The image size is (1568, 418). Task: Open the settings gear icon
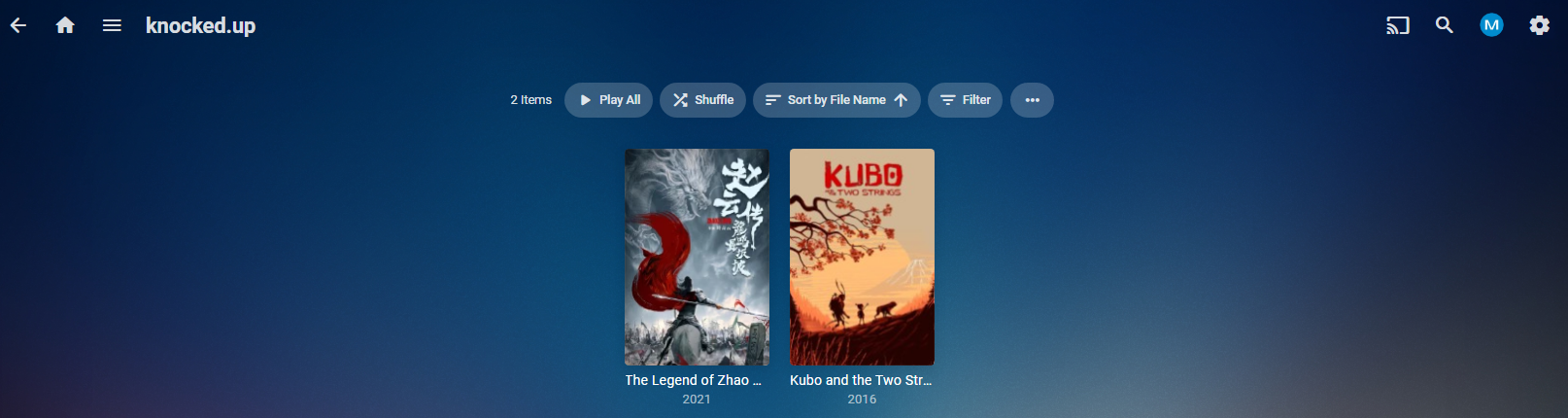[1540, 25]
